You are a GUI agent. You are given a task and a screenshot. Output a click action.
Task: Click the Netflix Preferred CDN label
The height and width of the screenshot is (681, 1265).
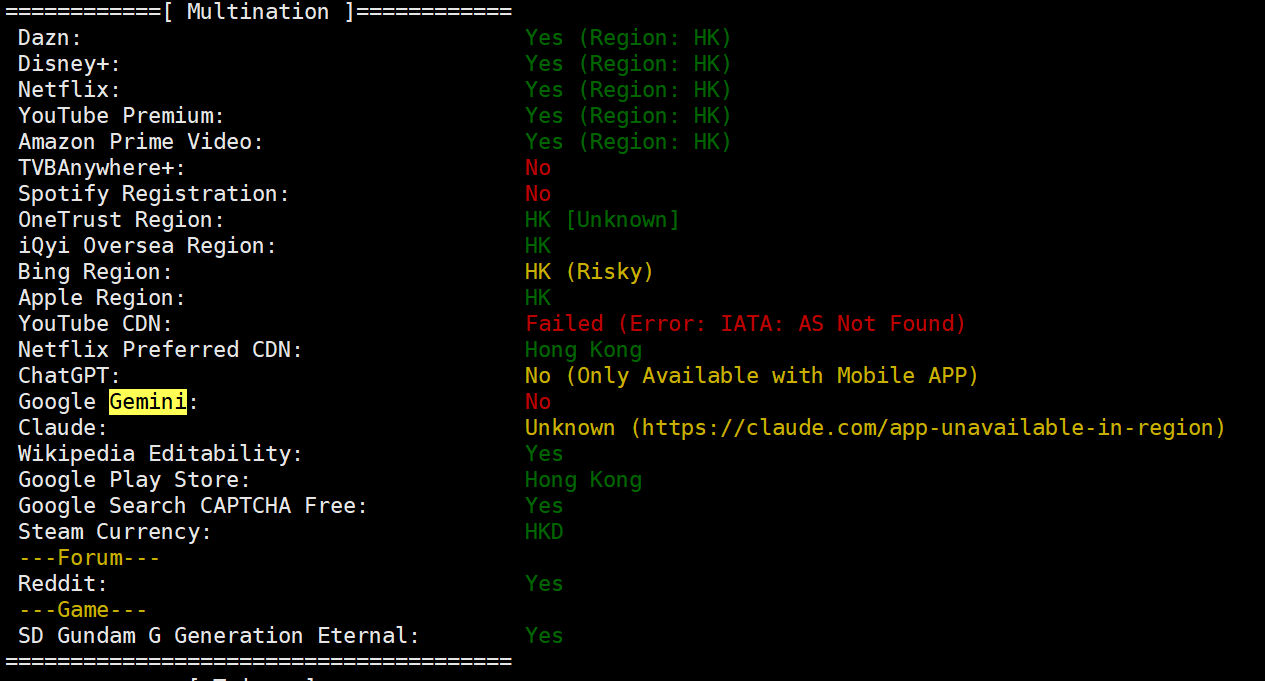click(x=160, y=350)
